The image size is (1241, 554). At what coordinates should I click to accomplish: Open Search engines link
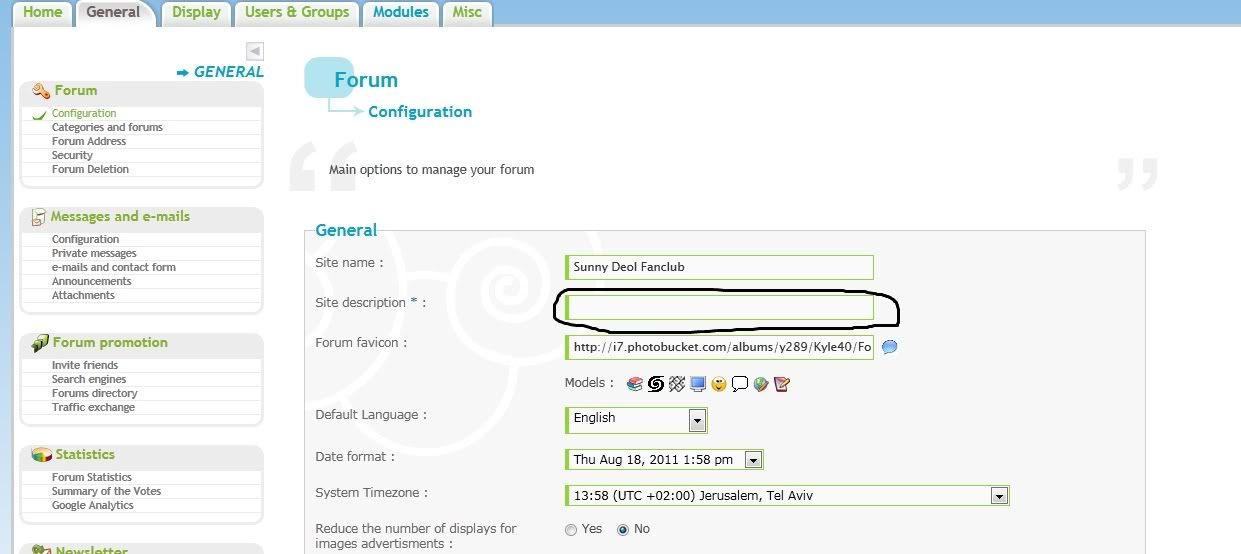point(89,380)
